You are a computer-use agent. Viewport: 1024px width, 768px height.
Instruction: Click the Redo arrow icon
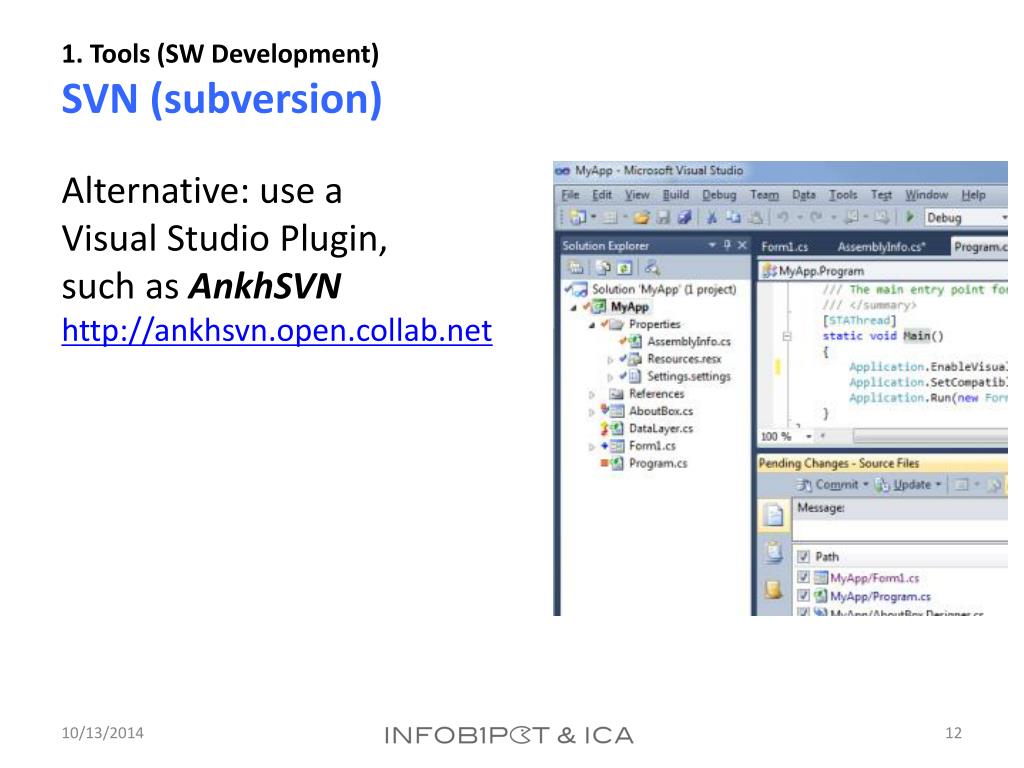pyautogui.click(x=816, y=217)
